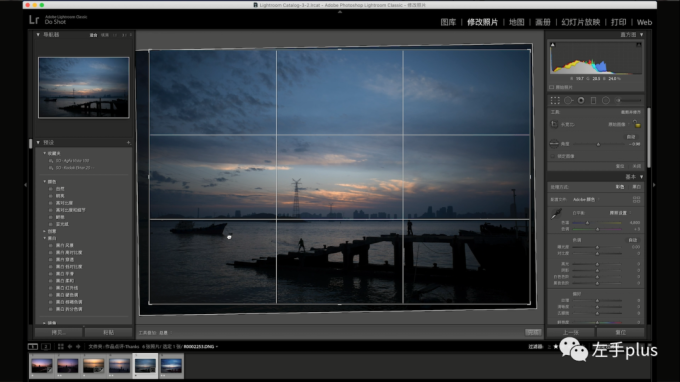Select the Crop Overlay tool icon
The width and height of the screenshot is (680, 382).
[555, 101]
